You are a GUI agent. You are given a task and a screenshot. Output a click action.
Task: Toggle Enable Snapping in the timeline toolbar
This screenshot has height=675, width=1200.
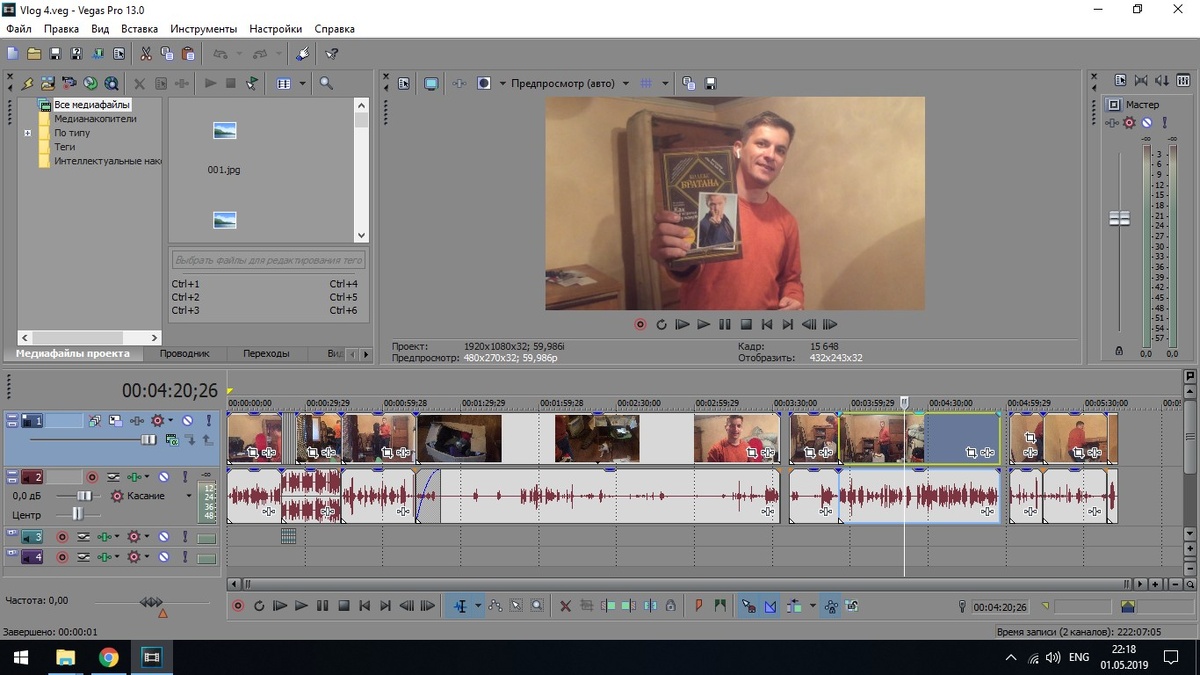coord(748,606)
